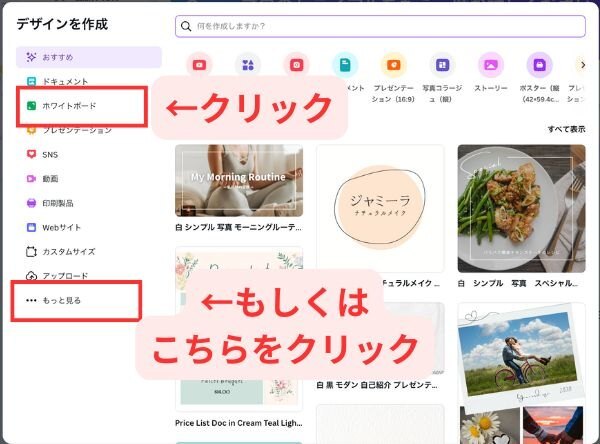Click the Webサイト sidebar icon
Image resolution: width=600 pixels, height=444 pixels.
pyautogui.click(x=31, y=227)
